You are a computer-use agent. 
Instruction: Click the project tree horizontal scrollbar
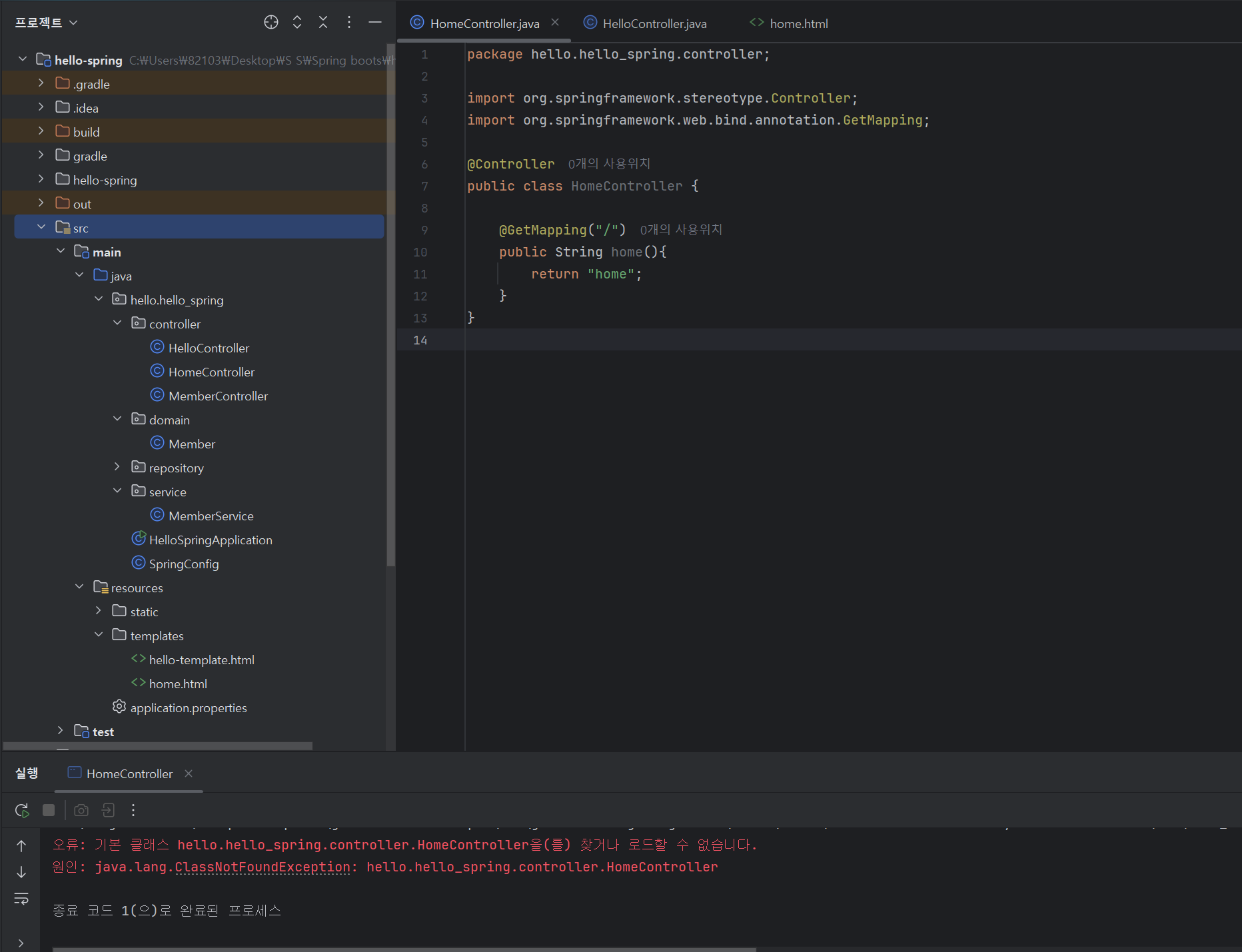tap(158, 746)
